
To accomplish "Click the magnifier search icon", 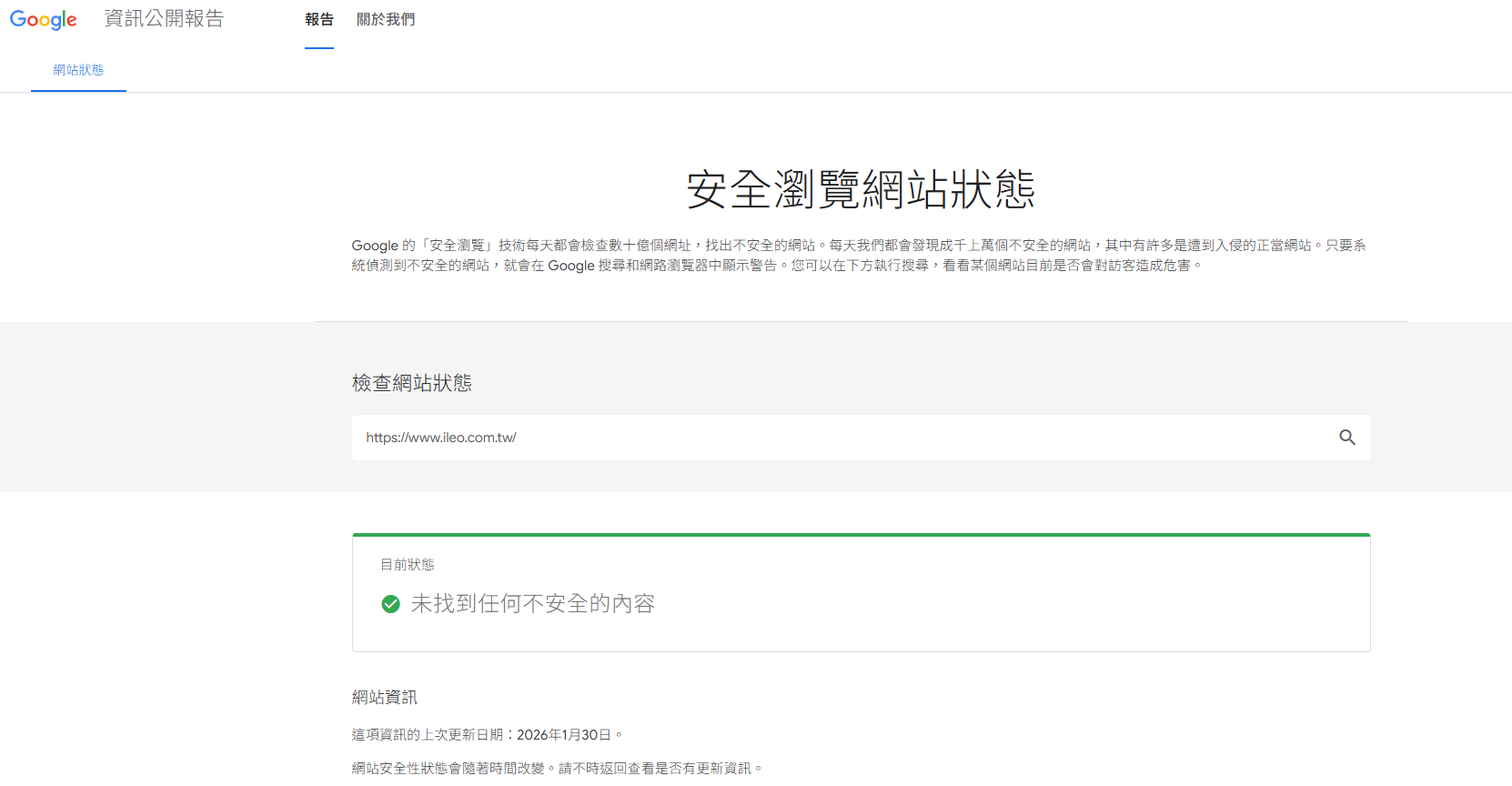I will tap(1347, 438).
